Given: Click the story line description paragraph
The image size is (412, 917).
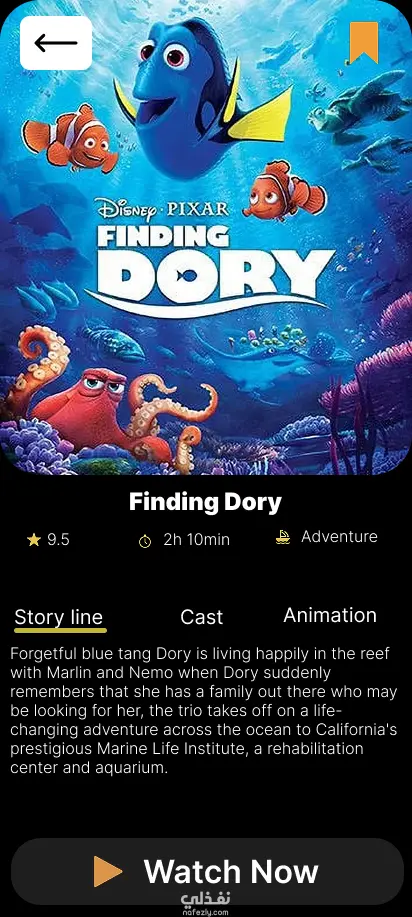Looking at the screenshot, I should pos(204,711).
